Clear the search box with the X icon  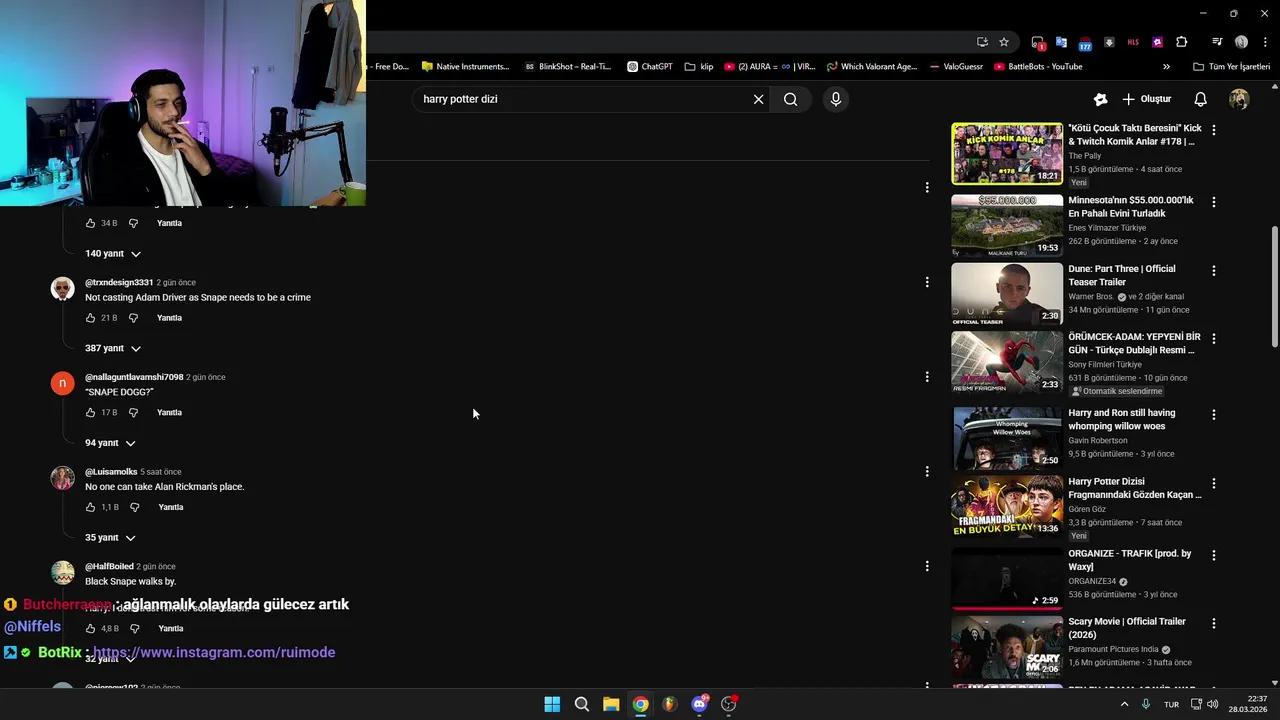coord(758,99)
